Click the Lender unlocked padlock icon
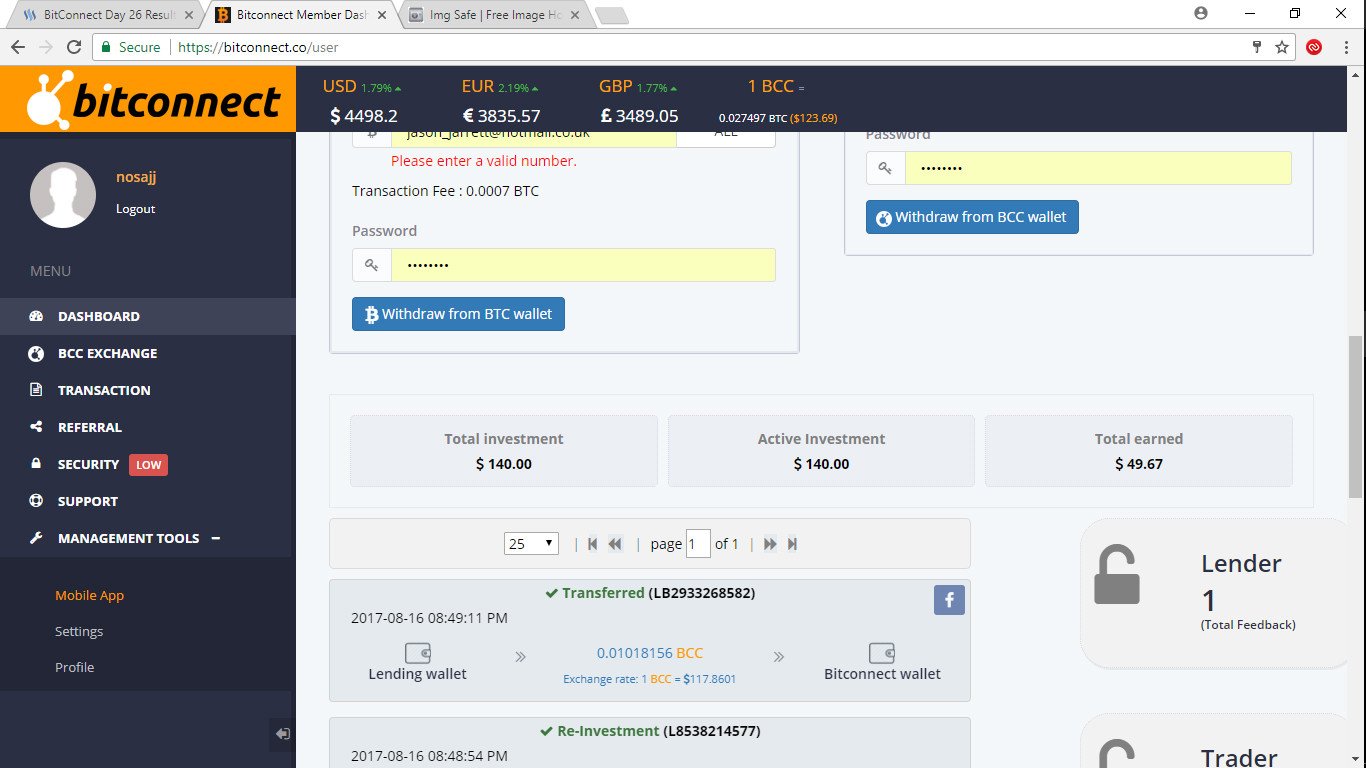 coord(1117,575)
